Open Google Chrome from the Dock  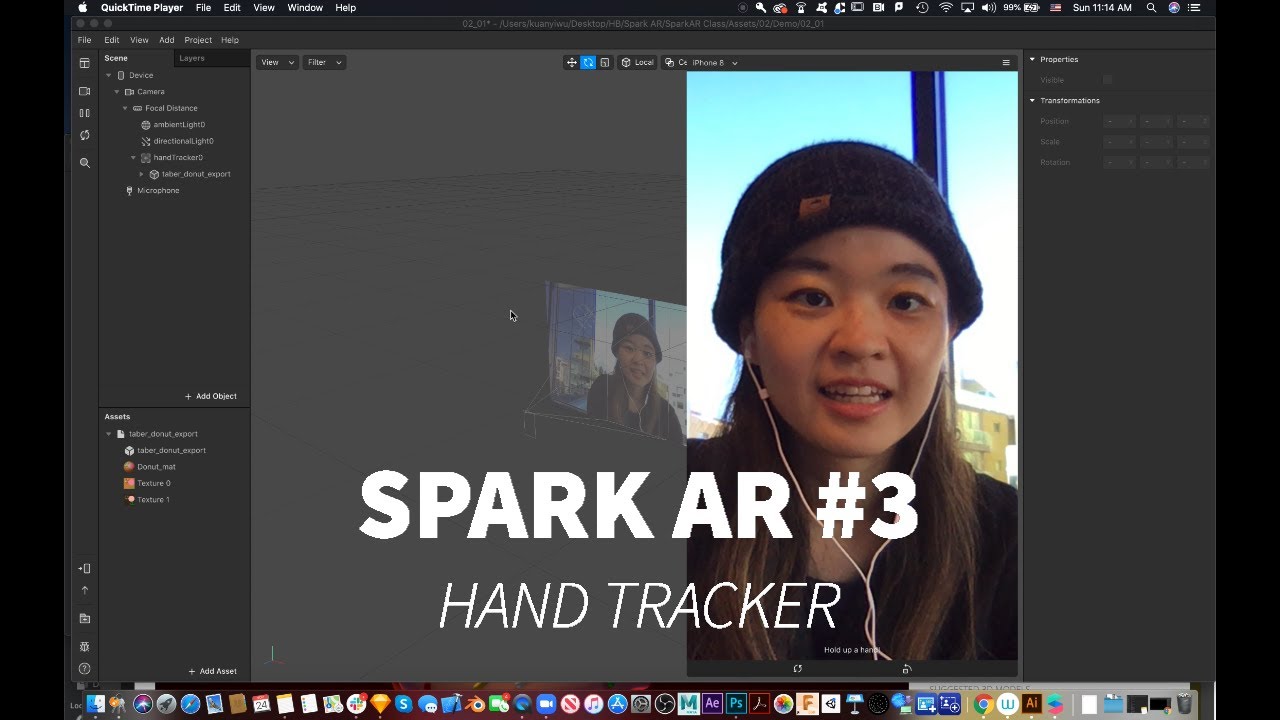coord(982,704)
